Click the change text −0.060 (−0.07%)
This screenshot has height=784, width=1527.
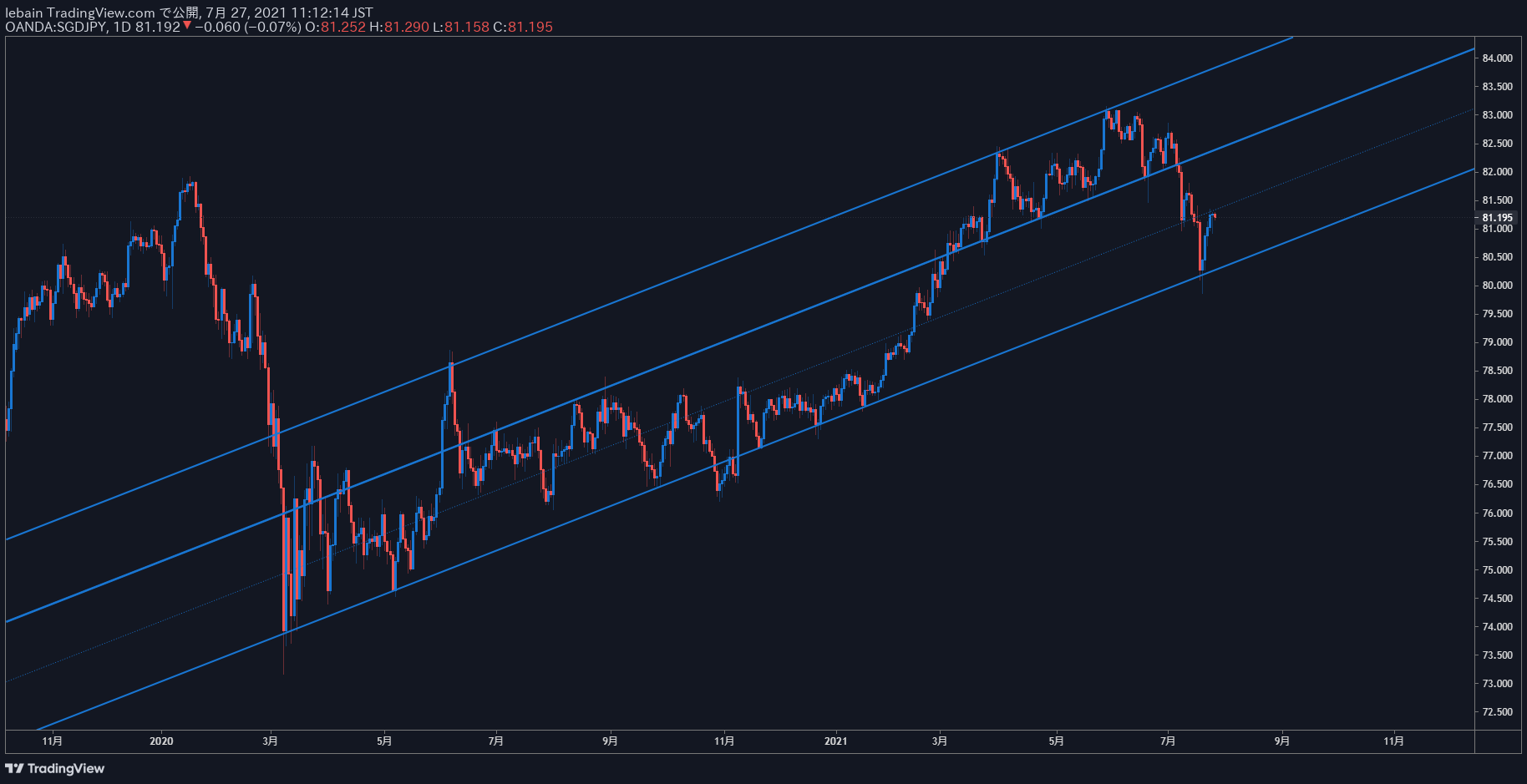click(248, 27)
